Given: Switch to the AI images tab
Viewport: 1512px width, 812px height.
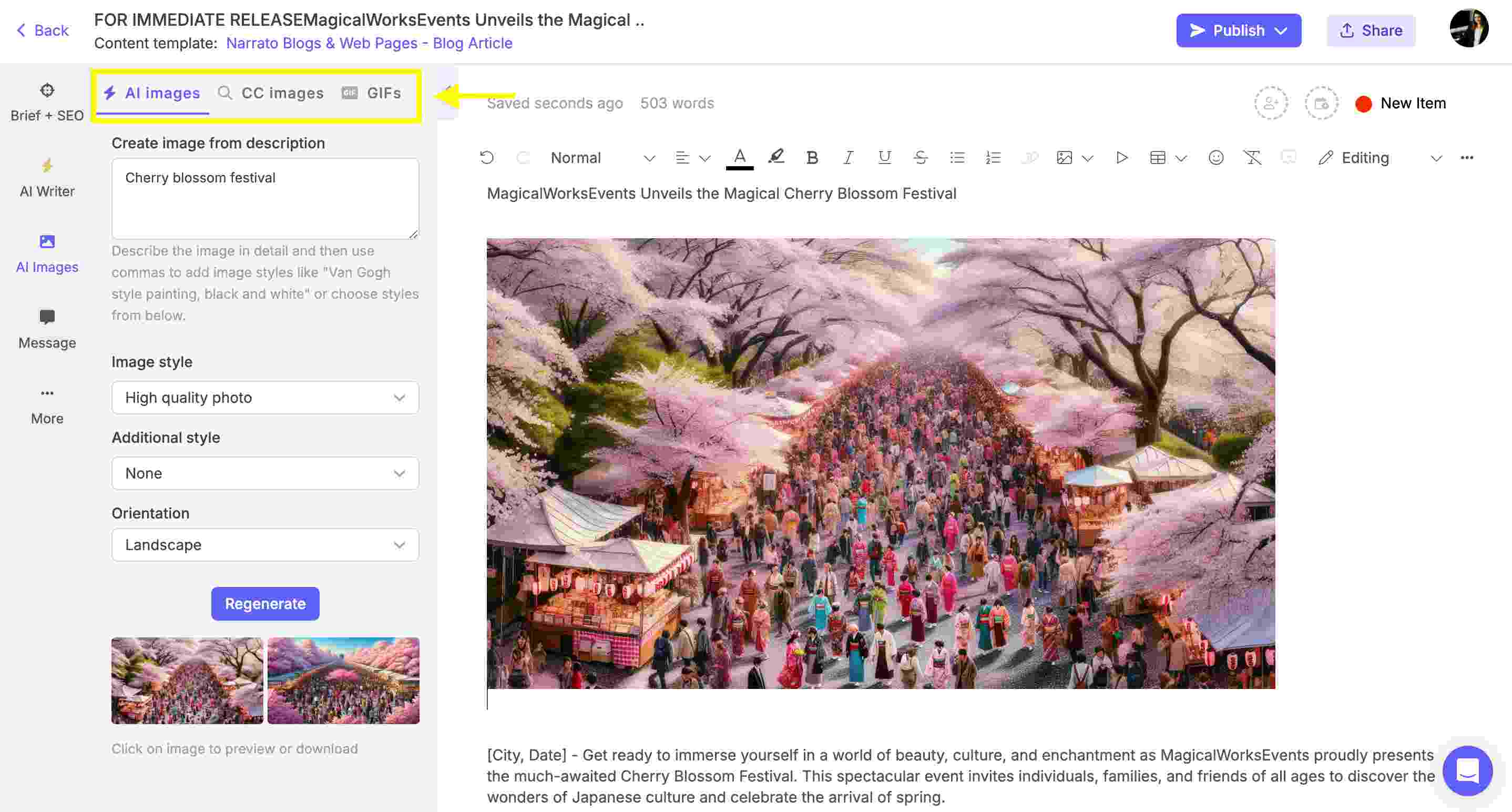Looking at the screenshot, I should pyautogui.click(x=152, y=94).
